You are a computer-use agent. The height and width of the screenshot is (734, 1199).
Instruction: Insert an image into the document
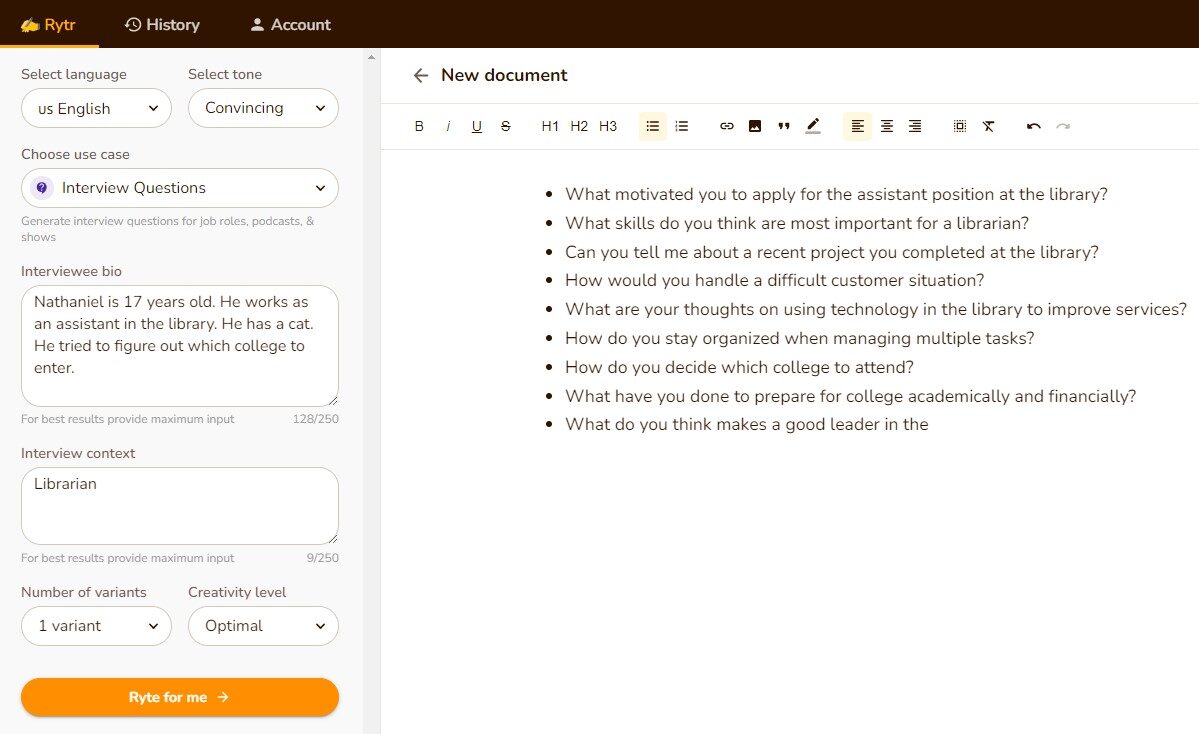pyautogui.click(x=755, y=126)
